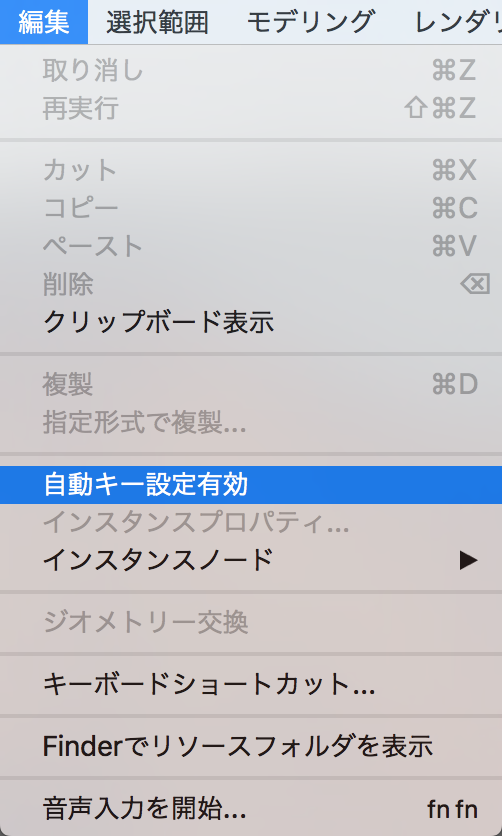Select 取り消し (undo) menu entry
Image resolution: width=502 pixels, height=836 pixels.
click(x=251, y=70)
